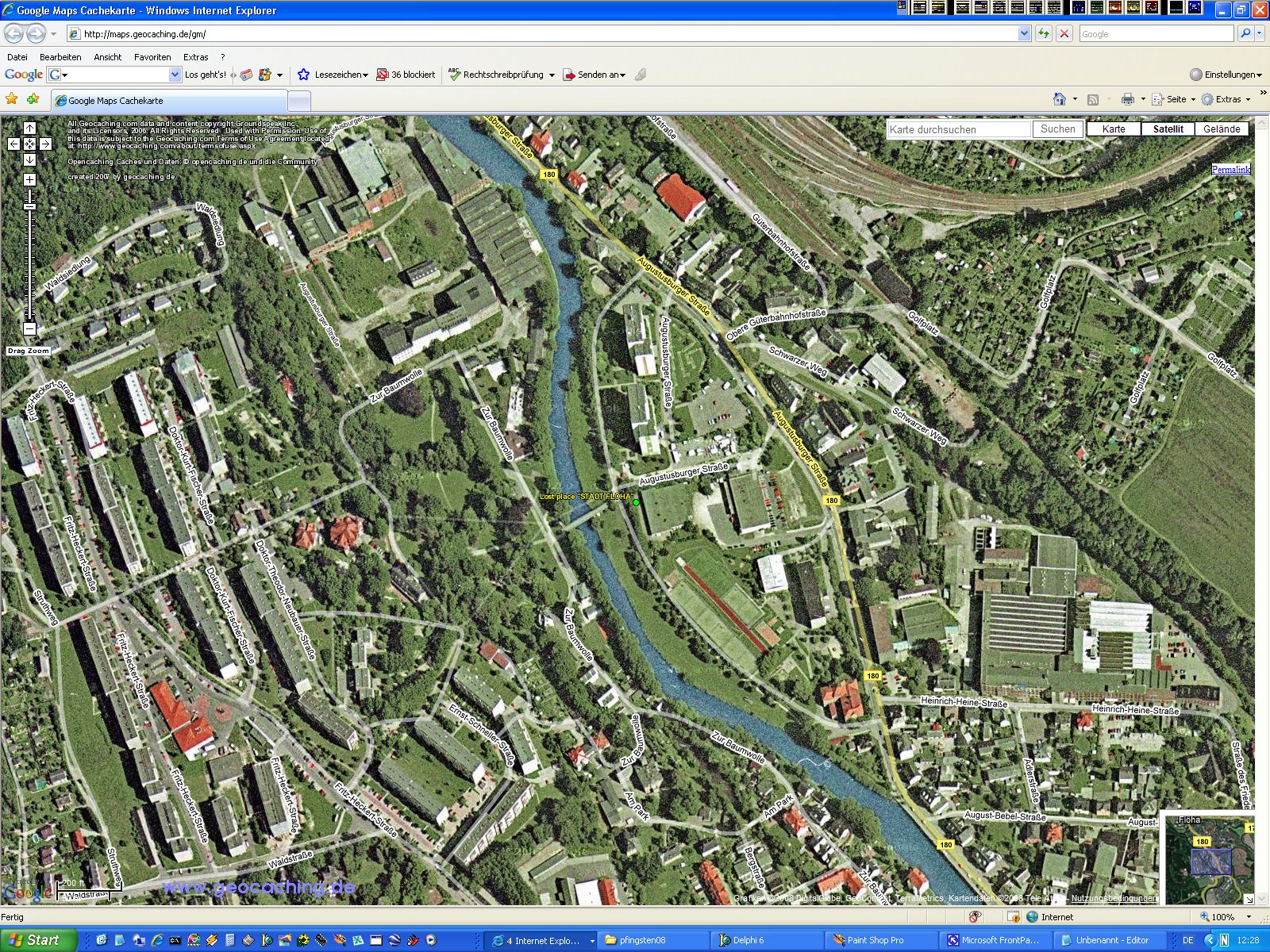The width and height of the screenshot is (1270, 952).
Task: Click the Windows Start button
Action: [x=38, y=940]
